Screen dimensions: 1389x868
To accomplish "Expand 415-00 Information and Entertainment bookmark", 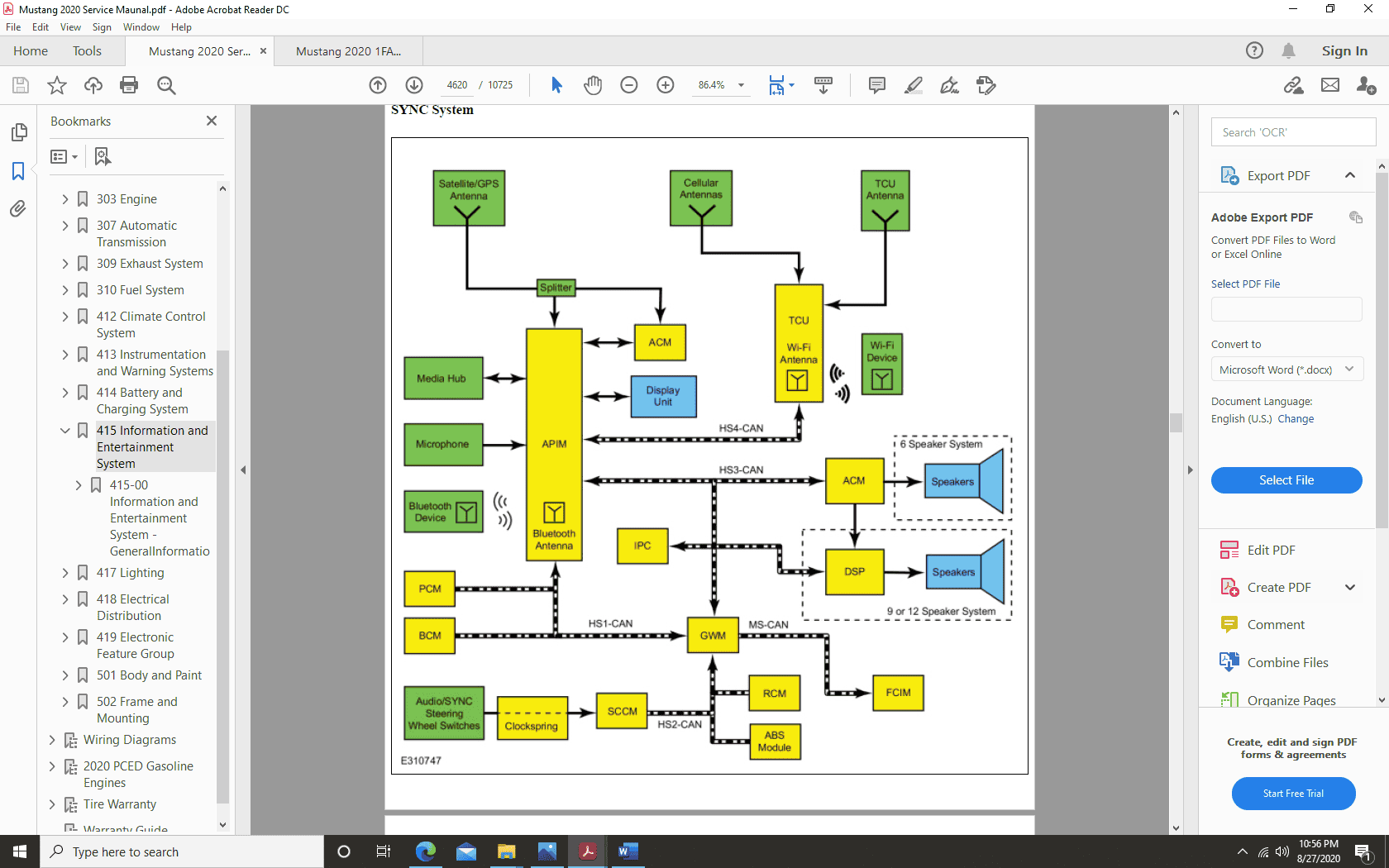I will [x=79, y=485].
